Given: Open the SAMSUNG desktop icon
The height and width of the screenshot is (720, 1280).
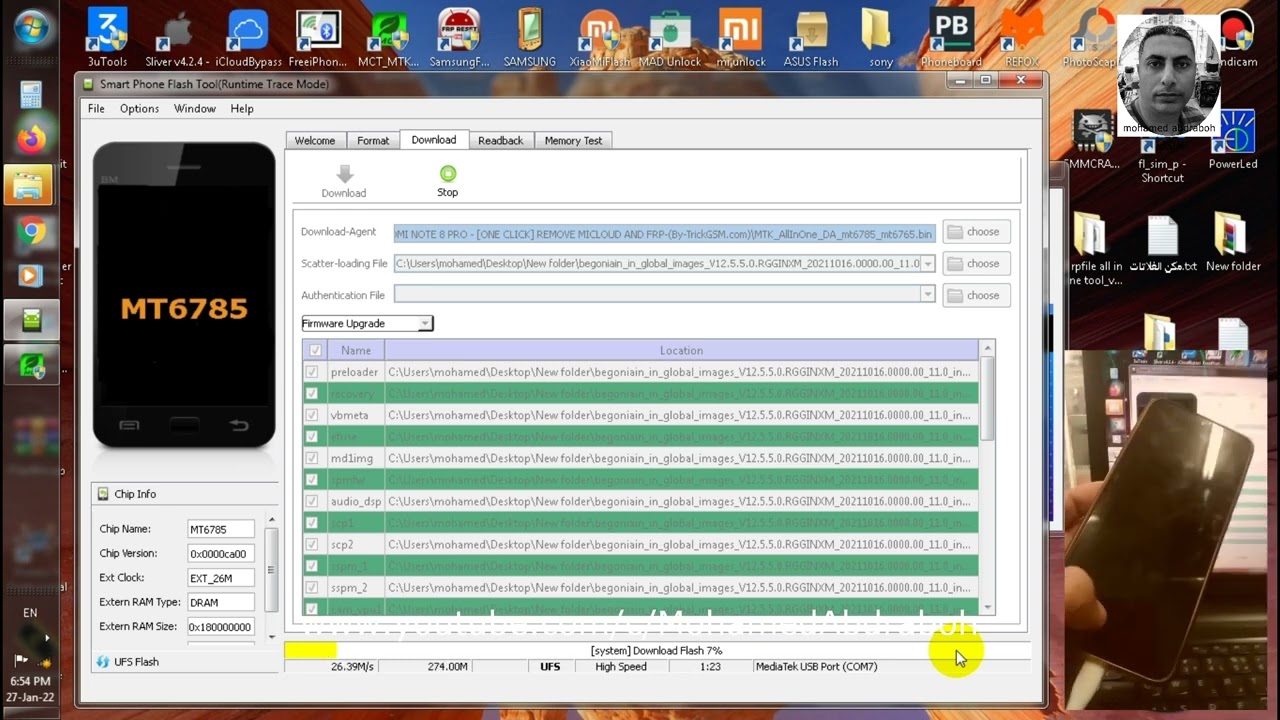Looking at the screenshot, I should click(529, 37).
